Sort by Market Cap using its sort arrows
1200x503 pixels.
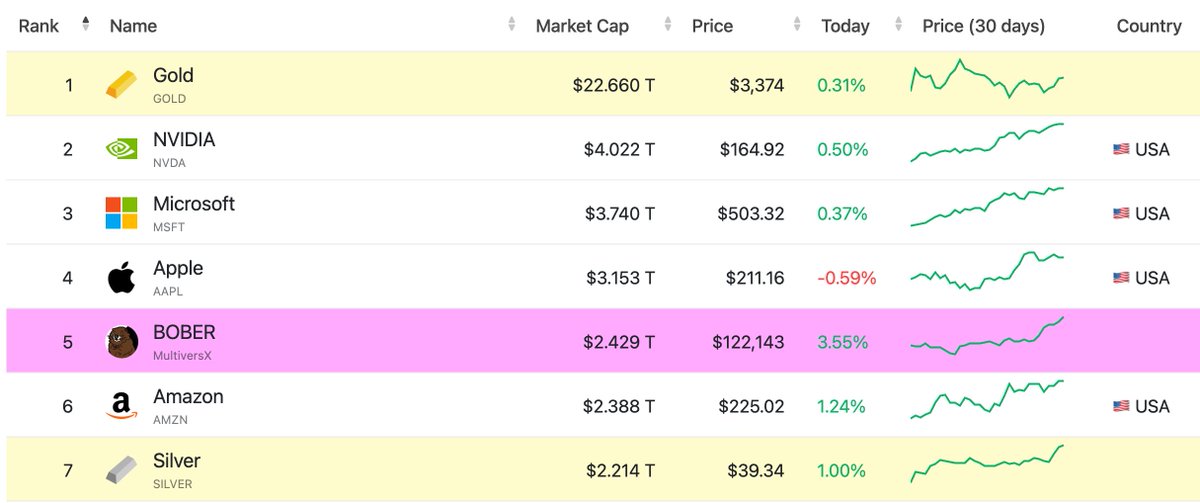(668, 24)
